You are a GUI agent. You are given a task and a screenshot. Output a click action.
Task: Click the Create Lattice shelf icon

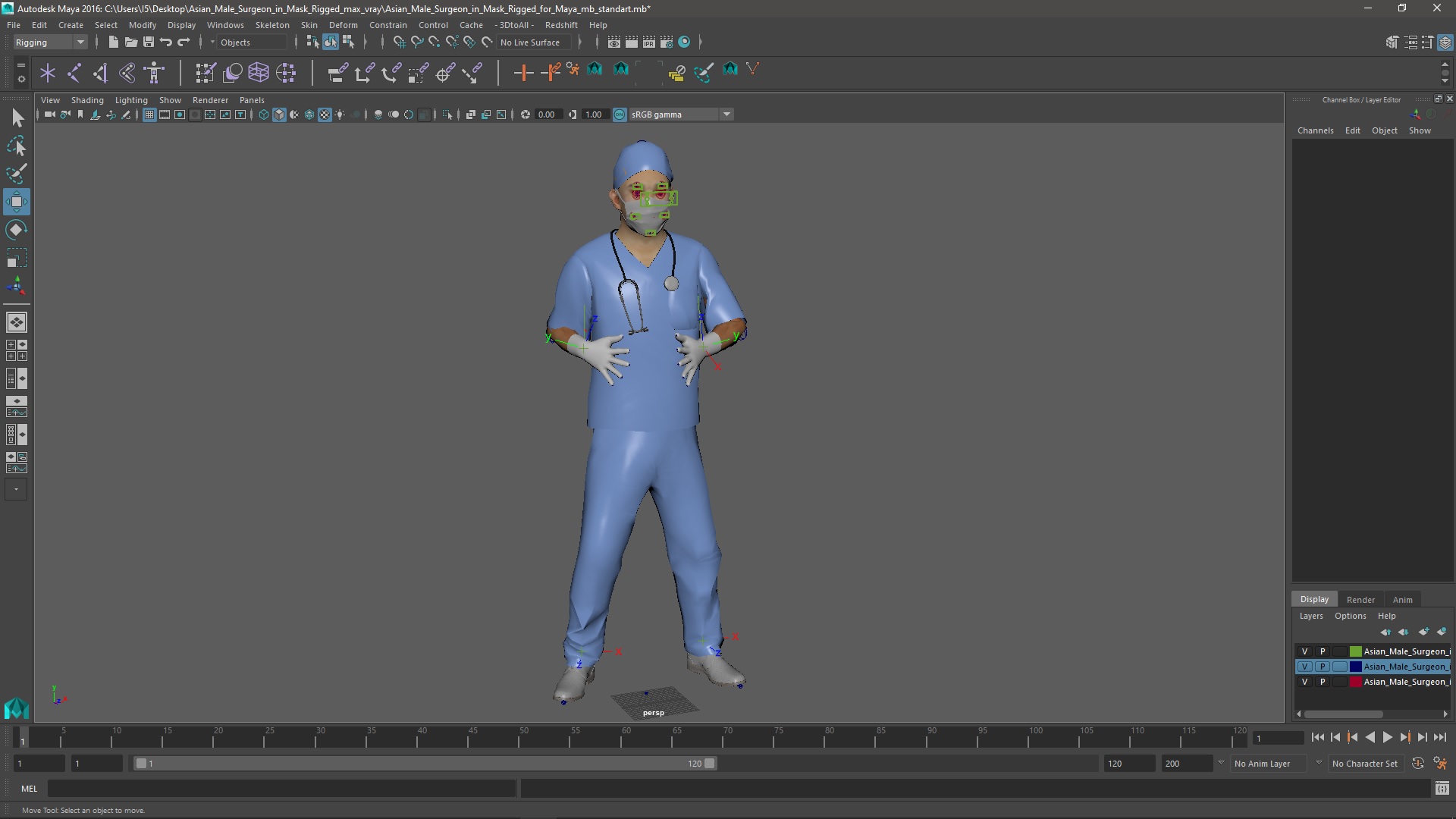tap(259, 73)
